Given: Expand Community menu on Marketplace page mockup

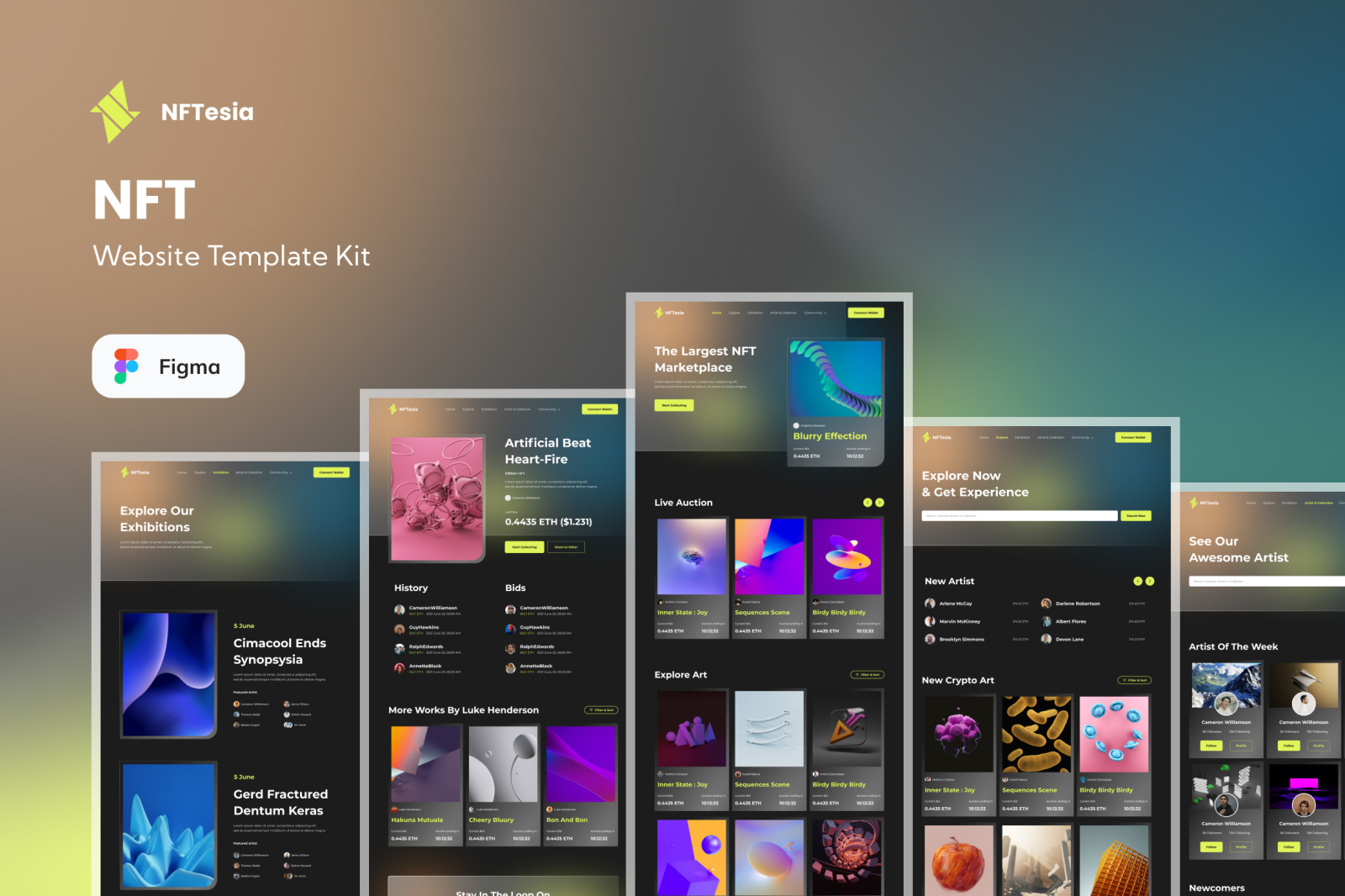Looking at the screenshot, I should point(815,313).
